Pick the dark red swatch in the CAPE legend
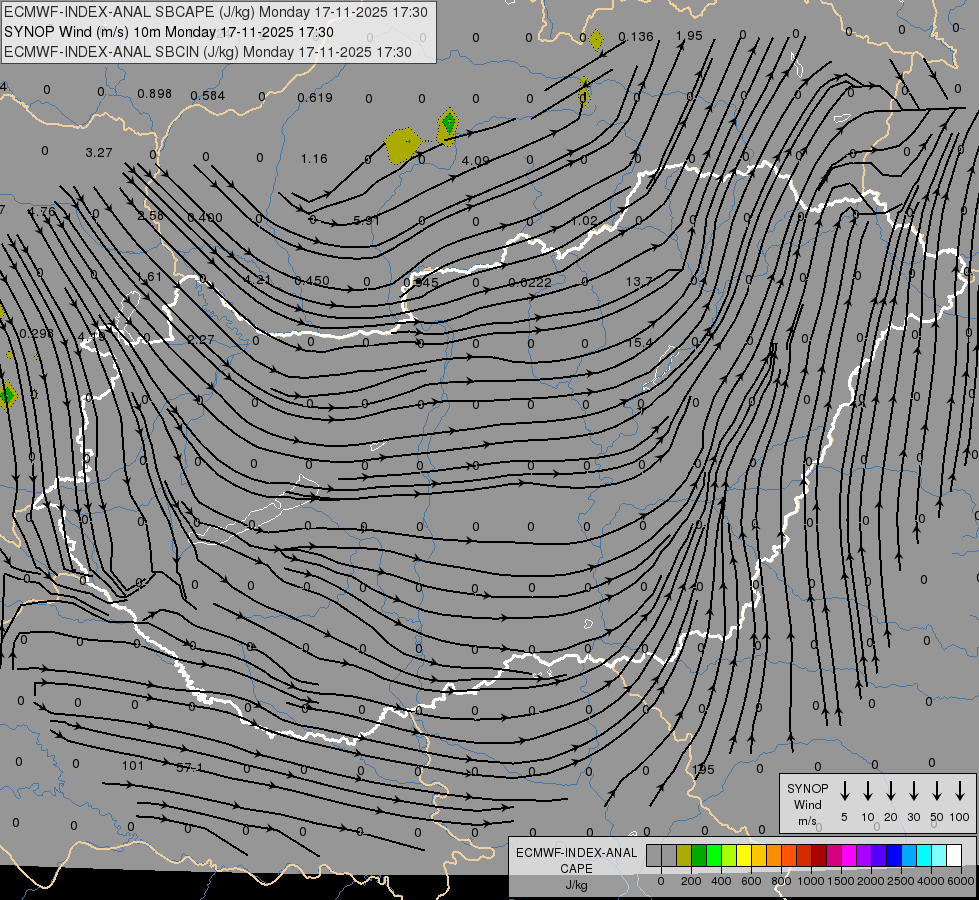This screenshot has width=979, height=900. (x=819, y=855)
